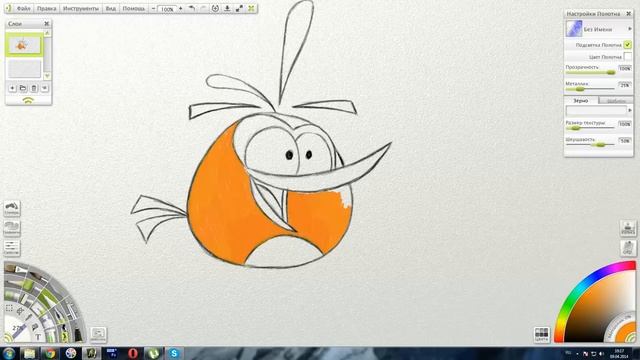
Task: Close the Слои layers panel
Action: [47, 24]
